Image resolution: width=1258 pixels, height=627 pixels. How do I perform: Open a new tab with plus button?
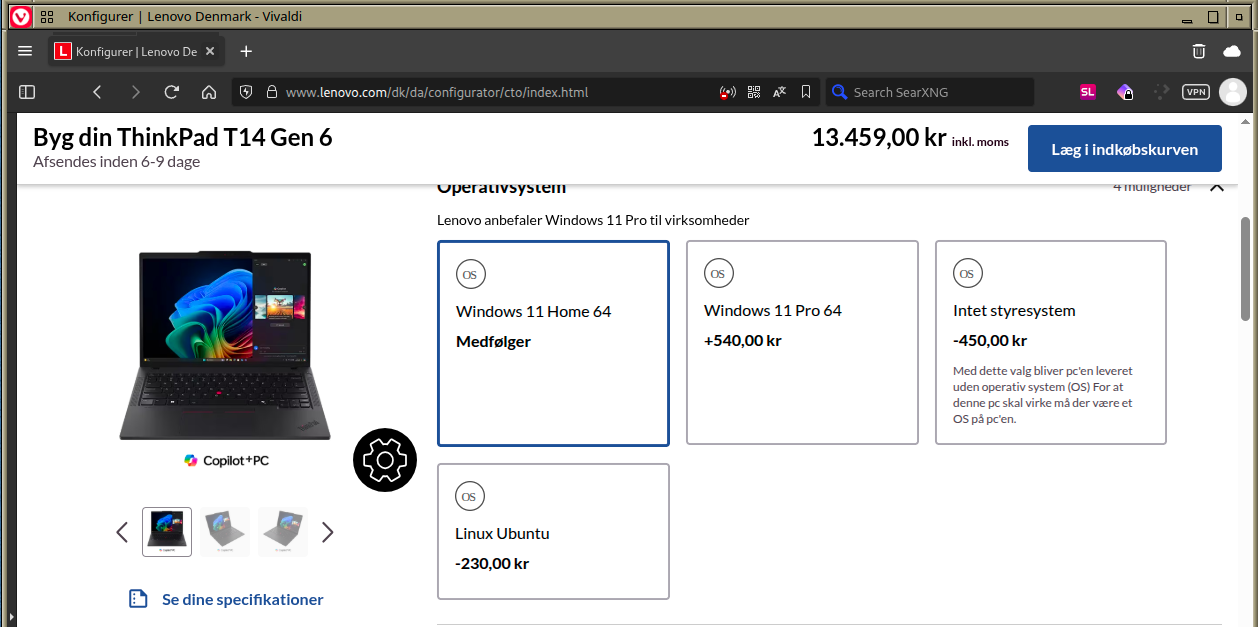tap(246, 51)
